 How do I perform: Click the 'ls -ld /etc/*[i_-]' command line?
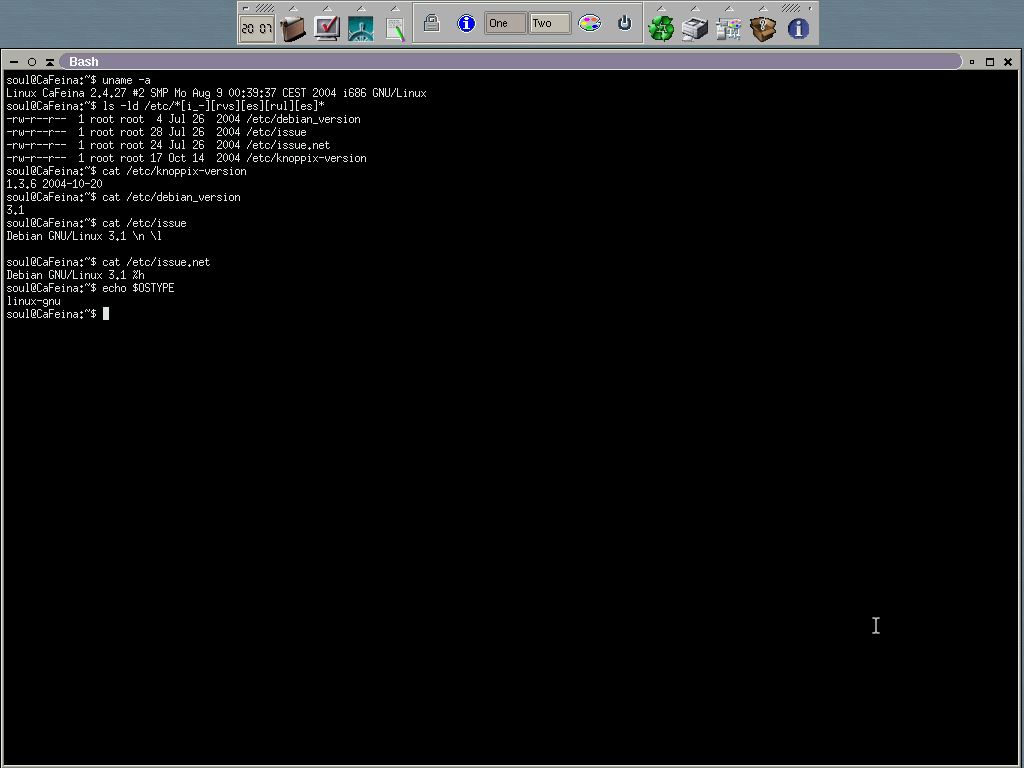click(x=165, y=106)
